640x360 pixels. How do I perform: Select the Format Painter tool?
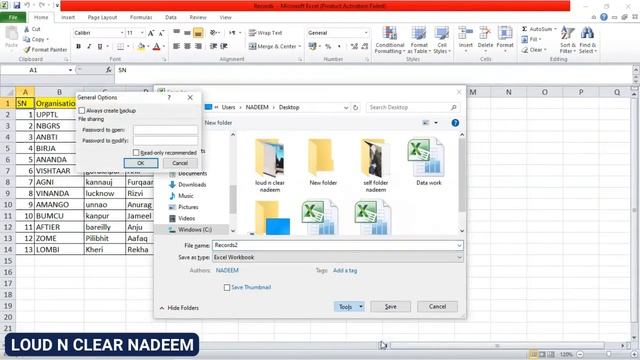coord(45,49)
